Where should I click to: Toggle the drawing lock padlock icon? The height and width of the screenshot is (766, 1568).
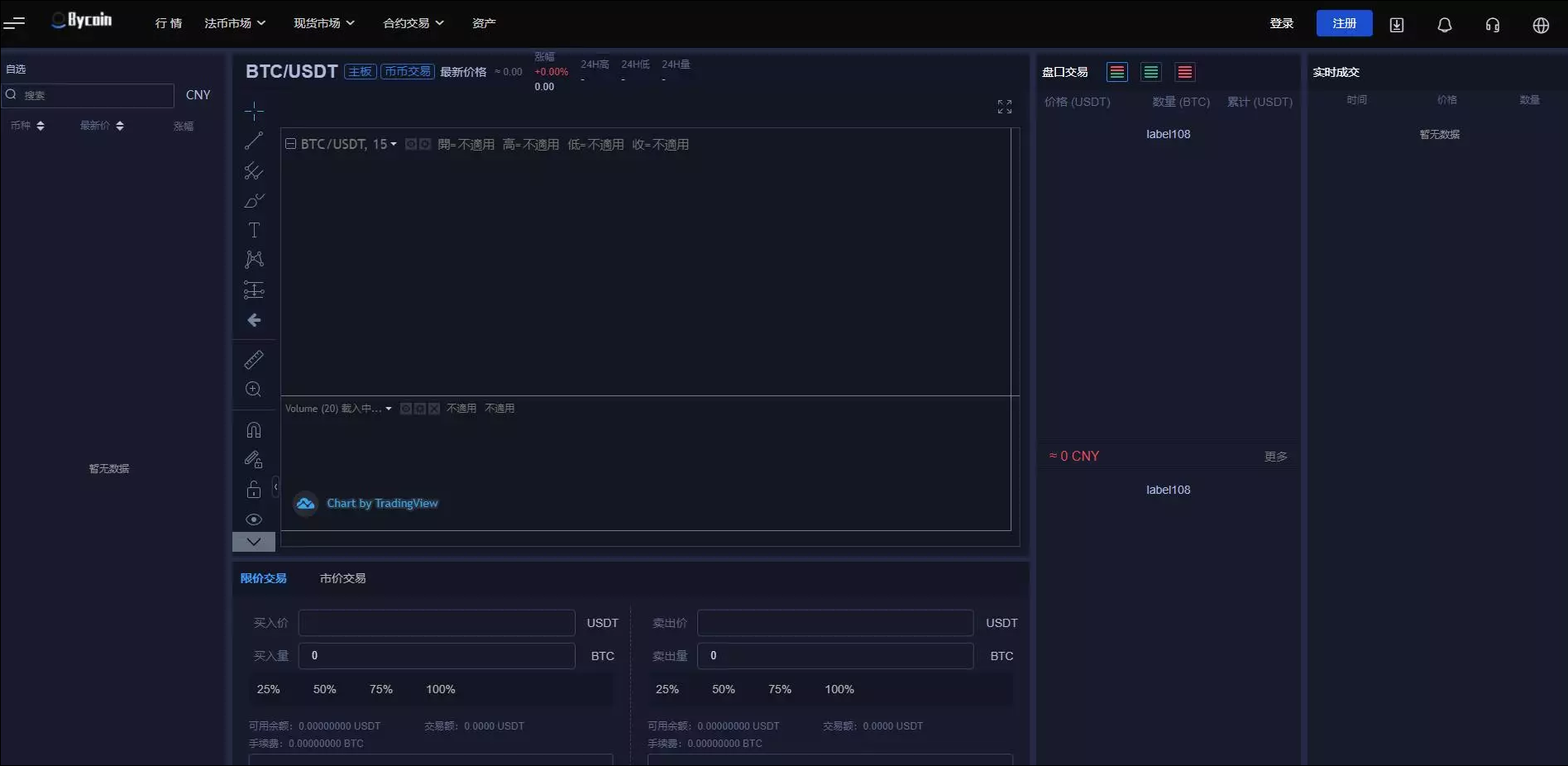tap(254, 490)
